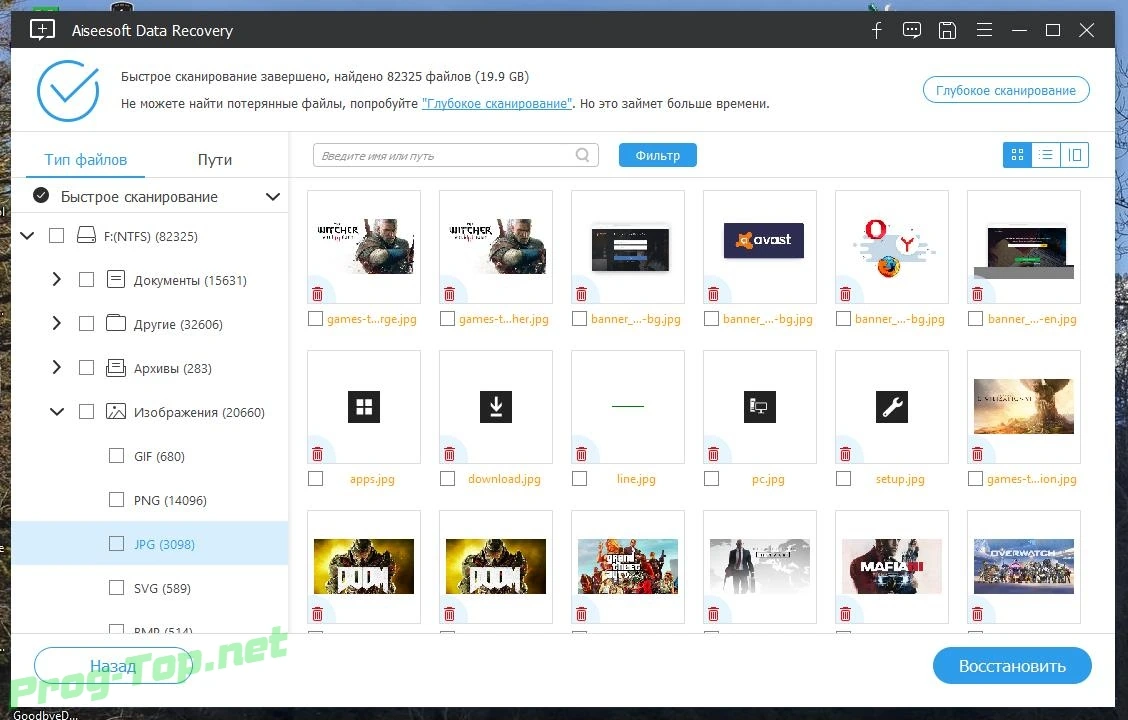Click the file name search field
Image resolution: width=1128 pixels, height=720 pixels.
click(x=455, y=155)
